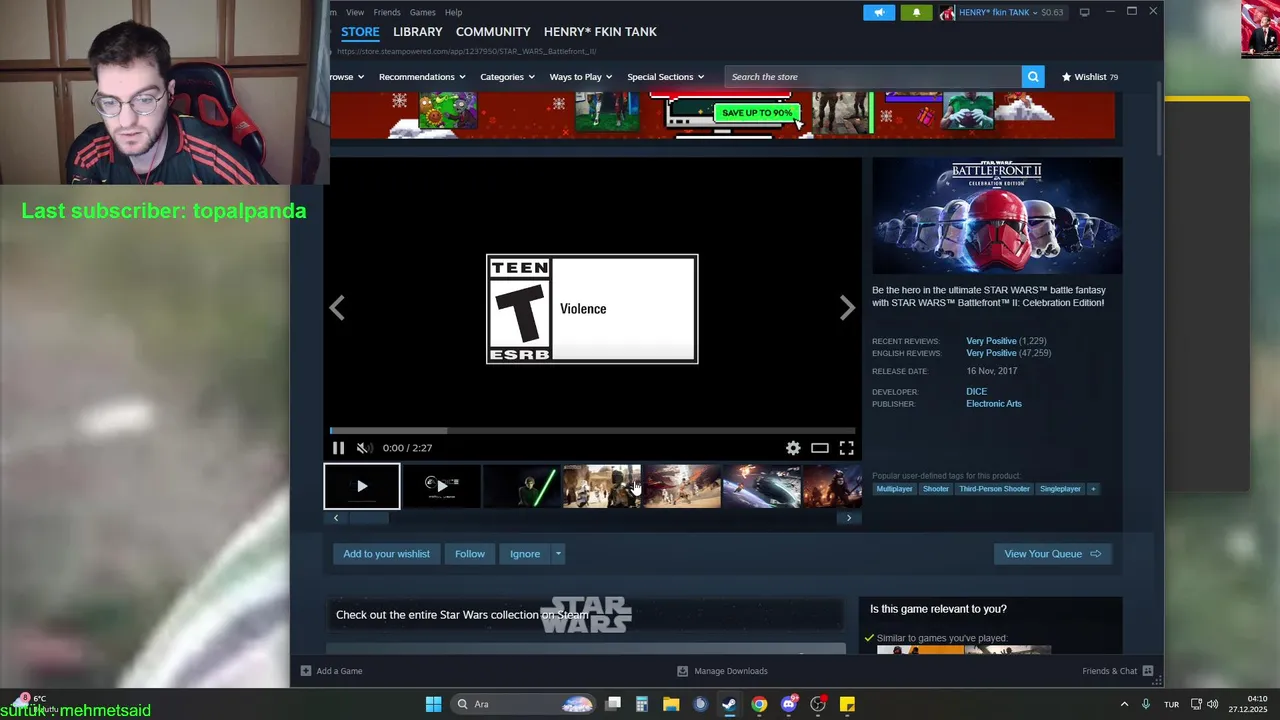Viewport: 1280px width, 720px height.
Task: Open the Games menu
Action: point(422,12)
